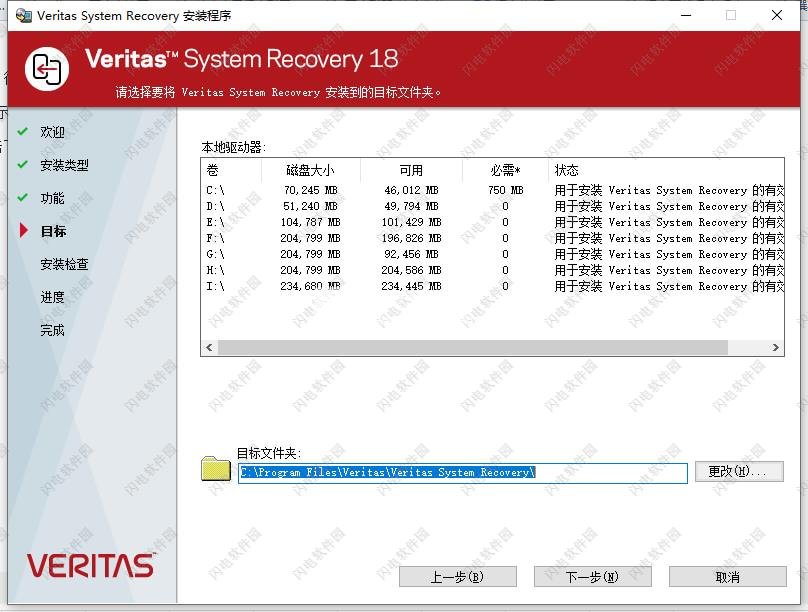The height and width of the screenshot is (612, 808).
Task: Select the E:\ drive row
Action: click(493, 222)
